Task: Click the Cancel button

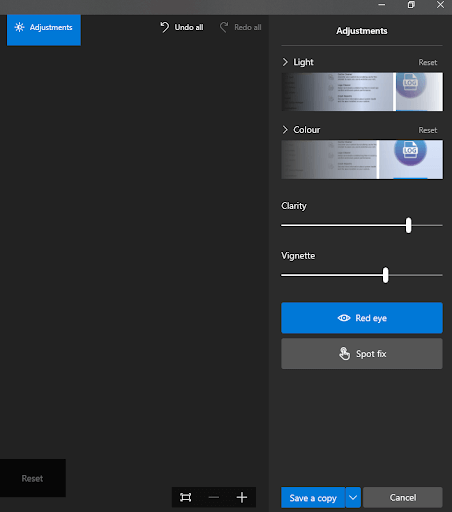Action: [403, 497]
